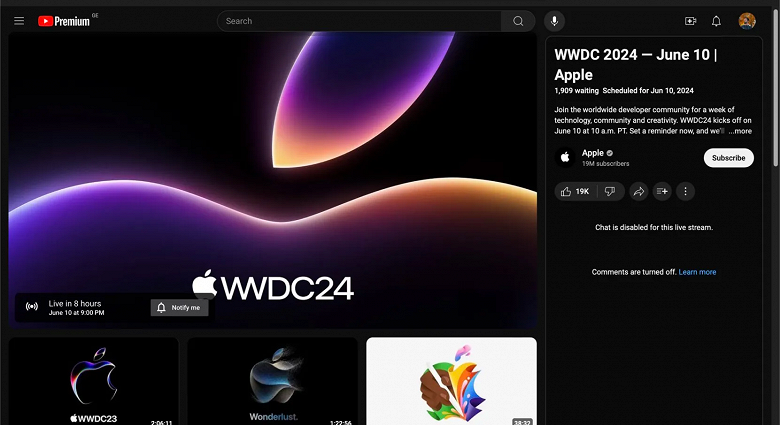Open the hamburger guide menu
The height and width of the screenshot is (425, 780).
click(19, 21)
